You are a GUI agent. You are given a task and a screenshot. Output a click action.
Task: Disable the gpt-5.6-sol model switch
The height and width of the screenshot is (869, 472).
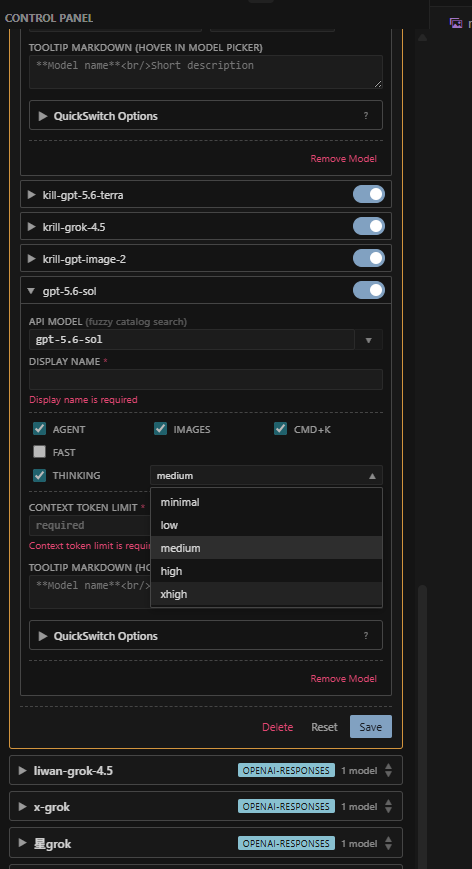coord(368,290)
